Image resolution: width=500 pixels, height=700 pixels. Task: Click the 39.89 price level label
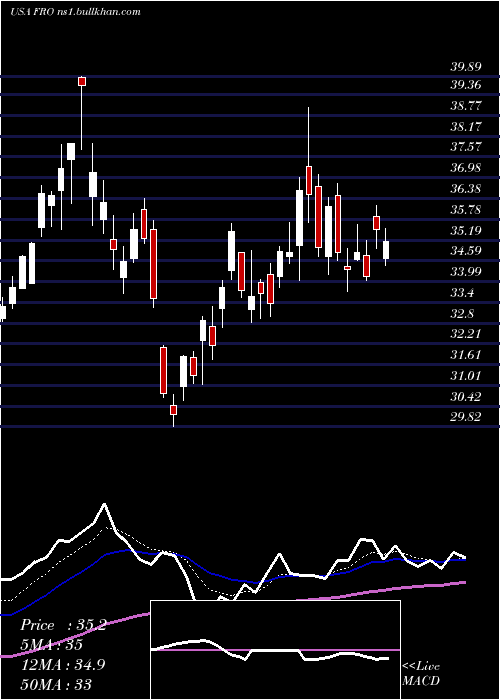466,67
